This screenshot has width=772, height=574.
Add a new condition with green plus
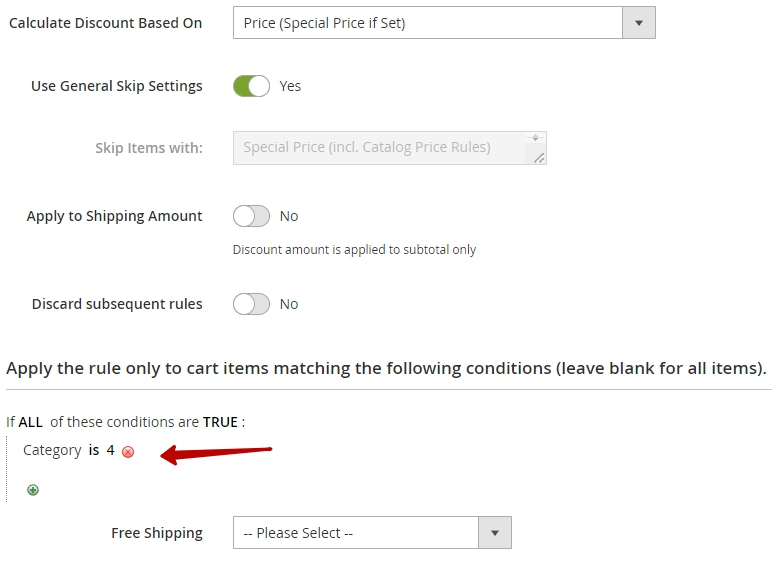pos(33,490)
